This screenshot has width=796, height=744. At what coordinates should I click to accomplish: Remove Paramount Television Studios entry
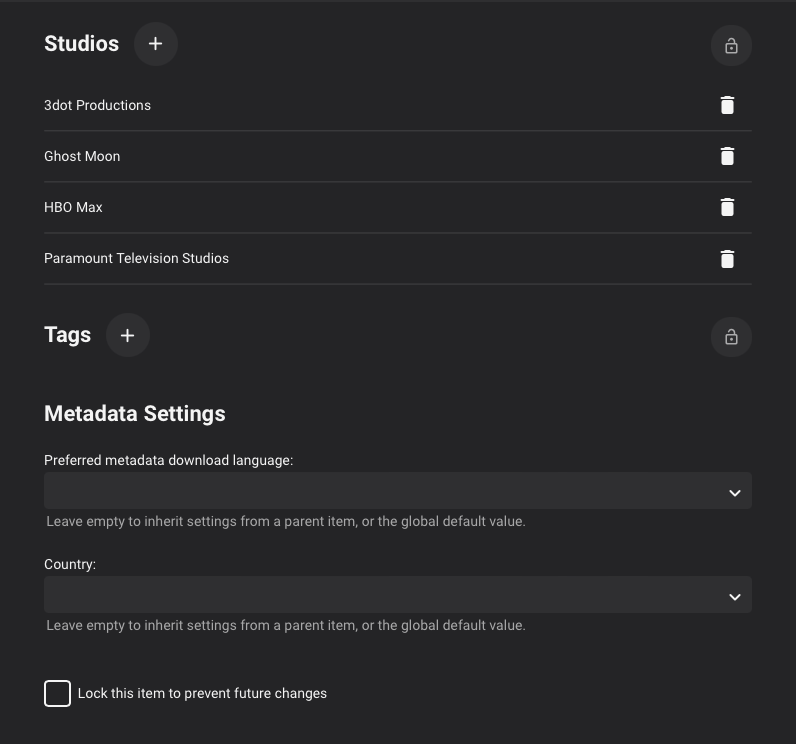click(x=727, y=258)
